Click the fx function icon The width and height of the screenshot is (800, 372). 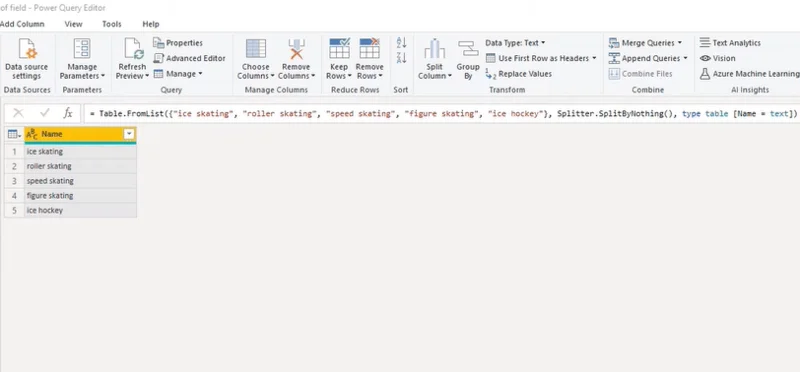point(68,113)
